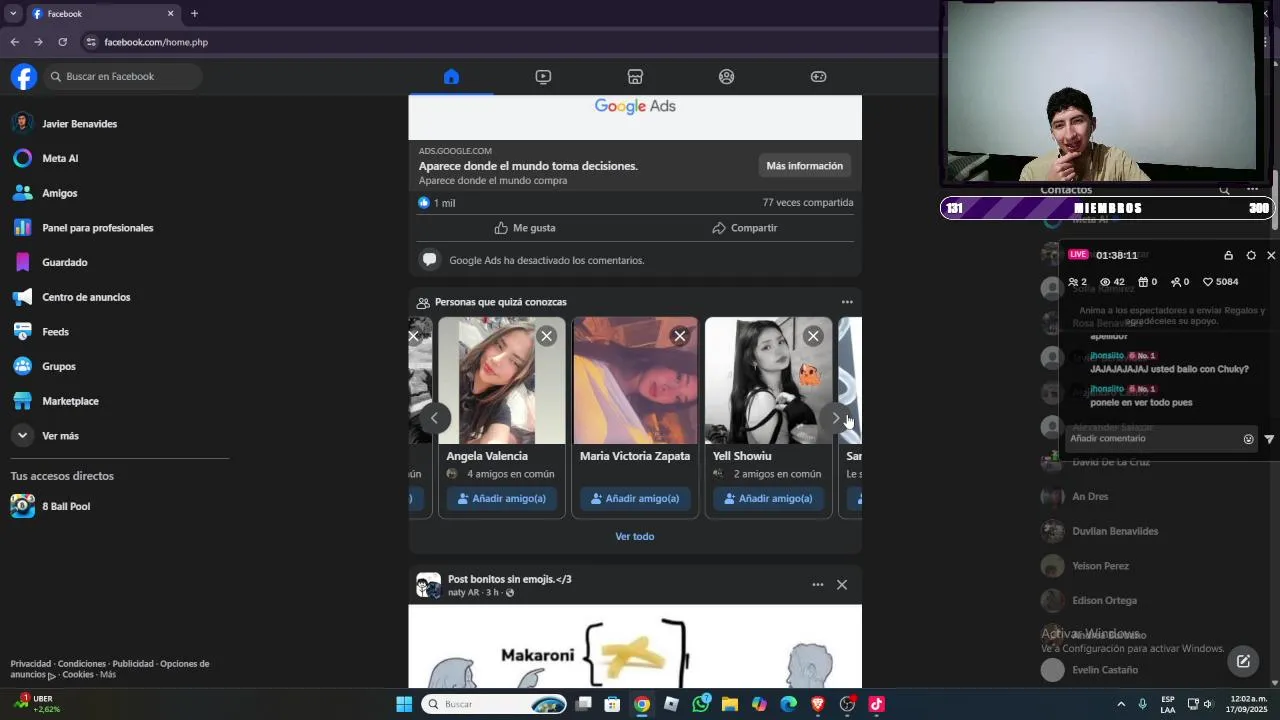Open the Marketplace tab in top navigation

tap(635, 77)
